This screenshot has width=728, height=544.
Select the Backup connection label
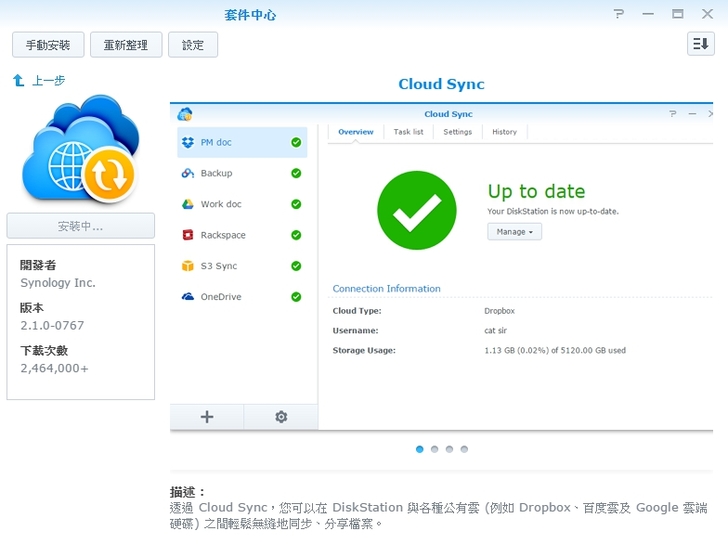(216, 173)
